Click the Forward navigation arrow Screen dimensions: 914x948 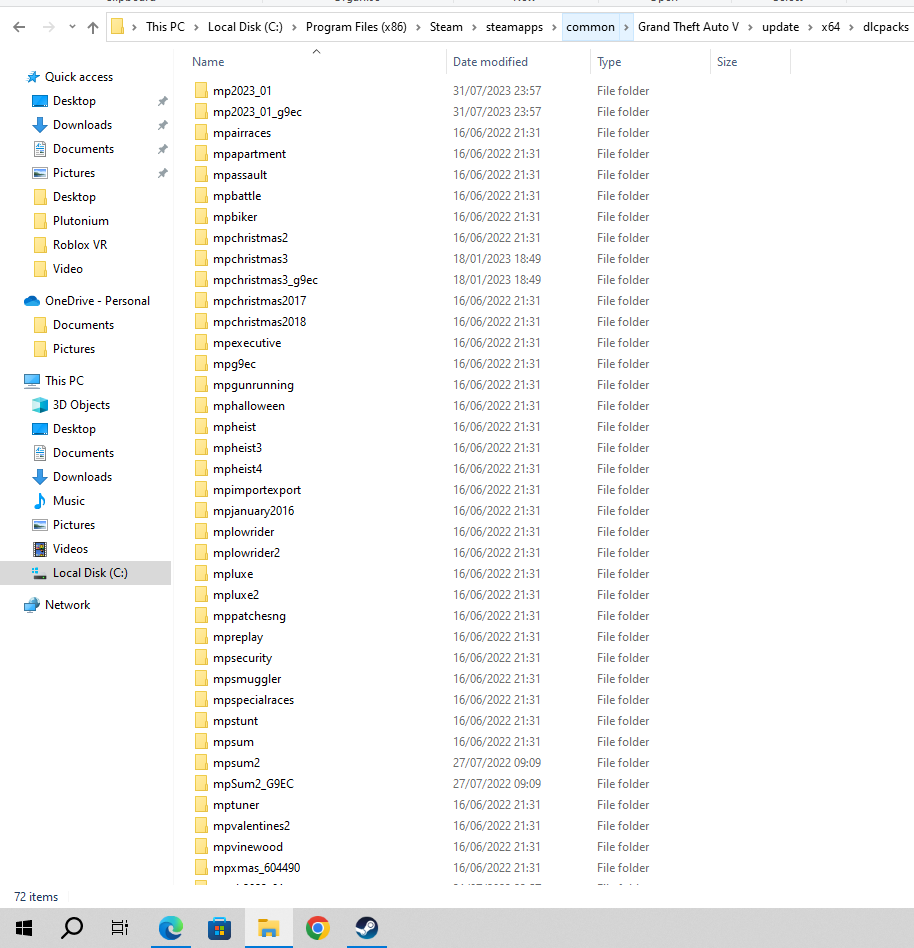49,27
